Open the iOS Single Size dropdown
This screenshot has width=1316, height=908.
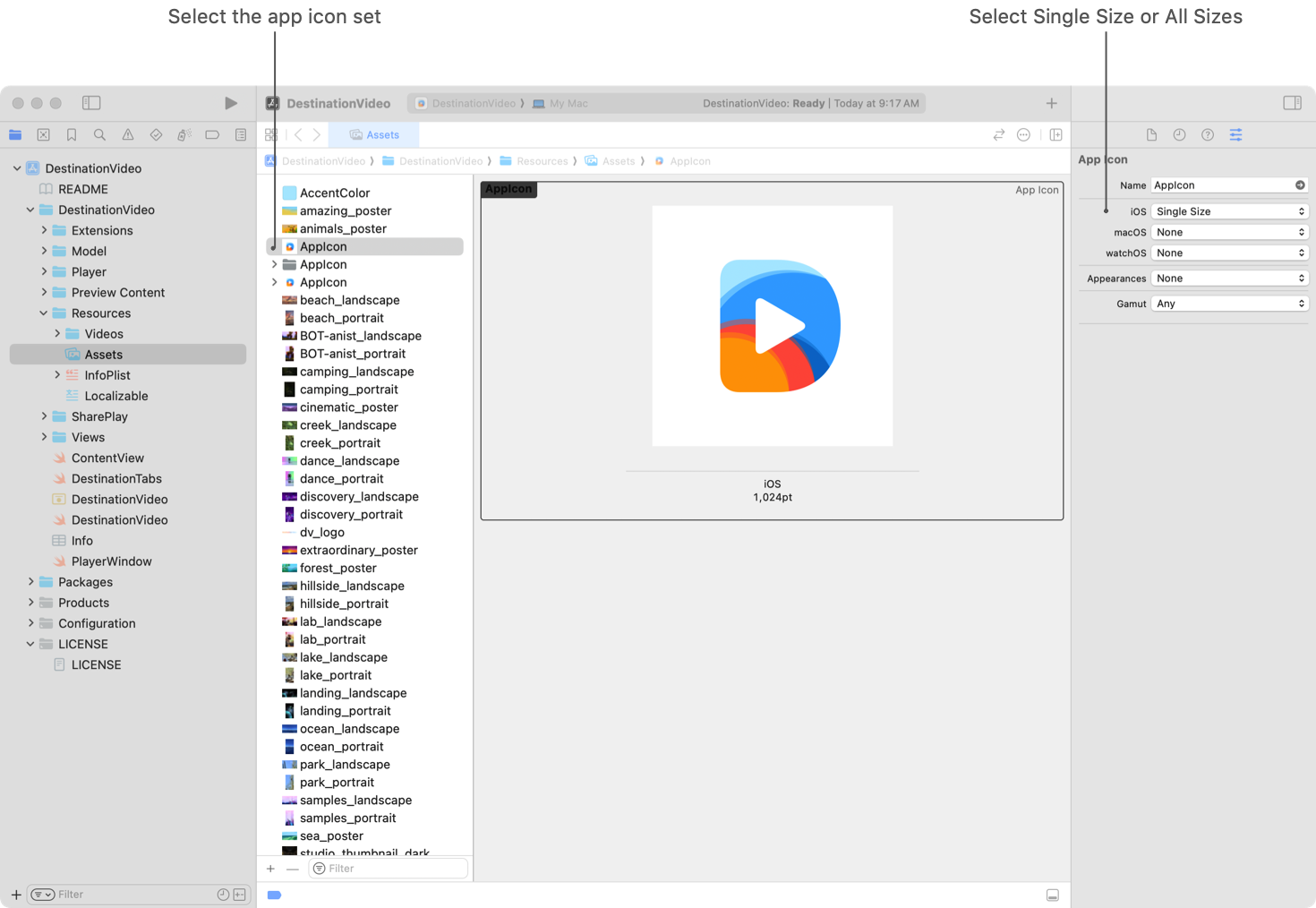coord(1230,211)
